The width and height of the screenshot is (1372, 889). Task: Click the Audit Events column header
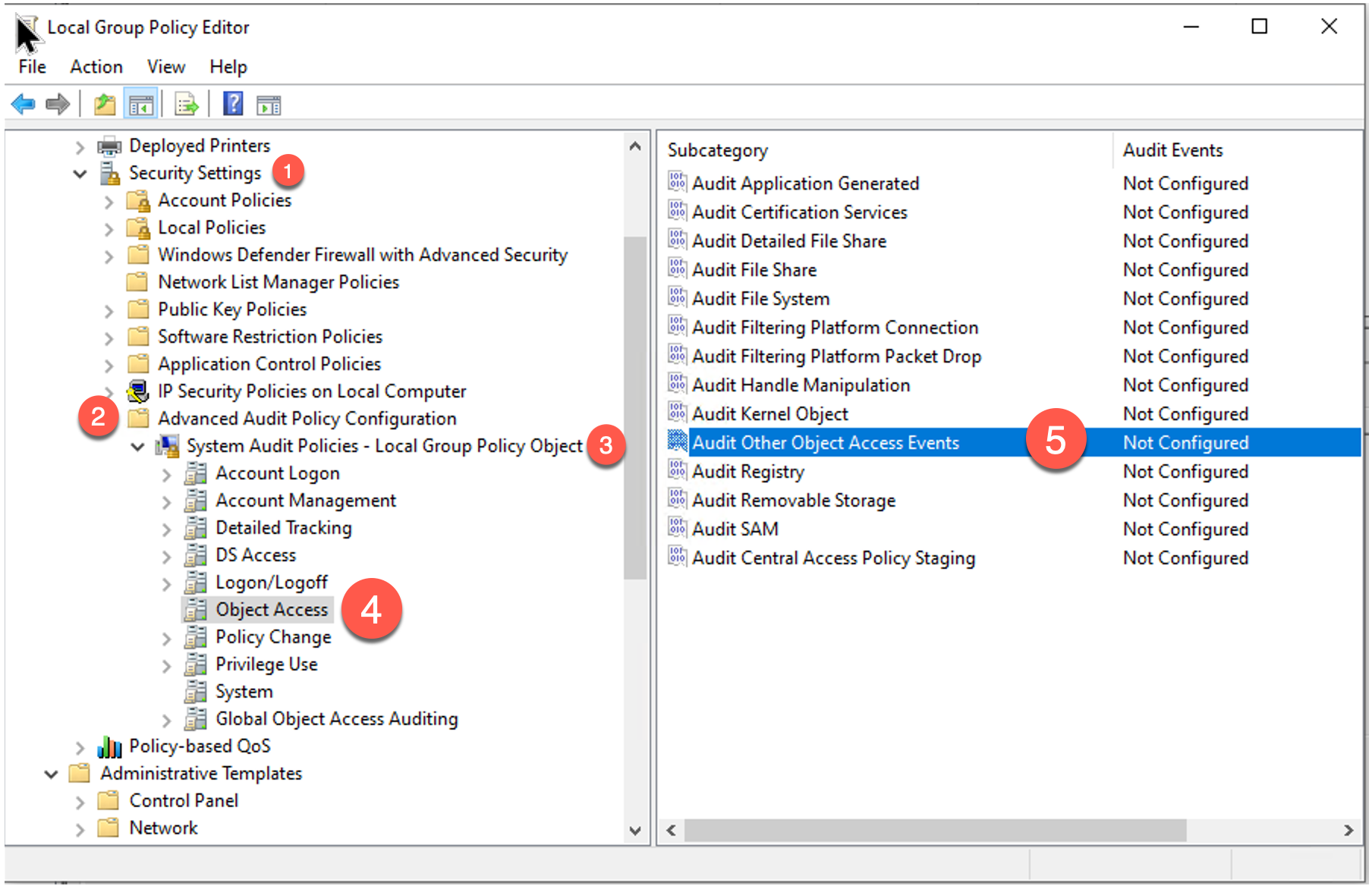pos(1172,150)
